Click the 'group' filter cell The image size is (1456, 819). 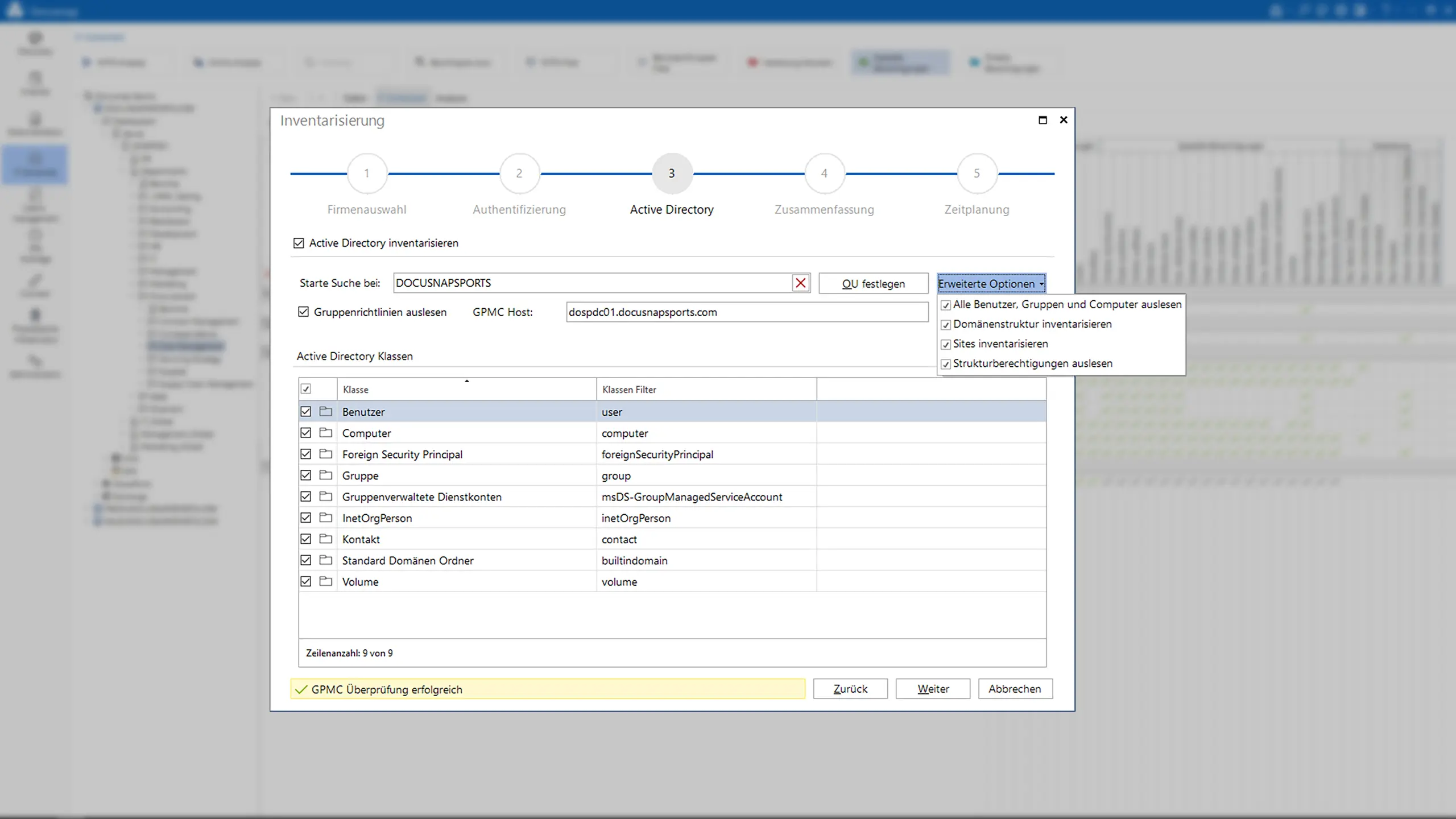(706, 475)
